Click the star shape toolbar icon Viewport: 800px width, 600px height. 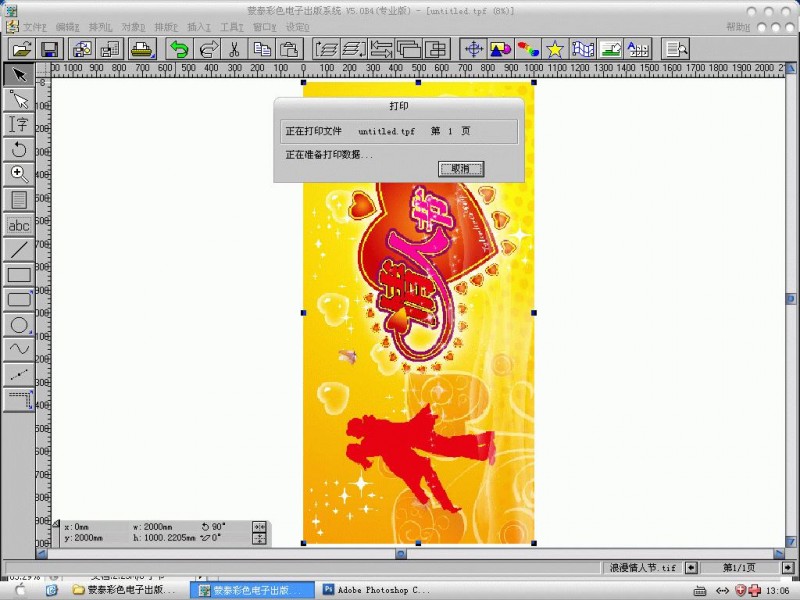point(554,48)
